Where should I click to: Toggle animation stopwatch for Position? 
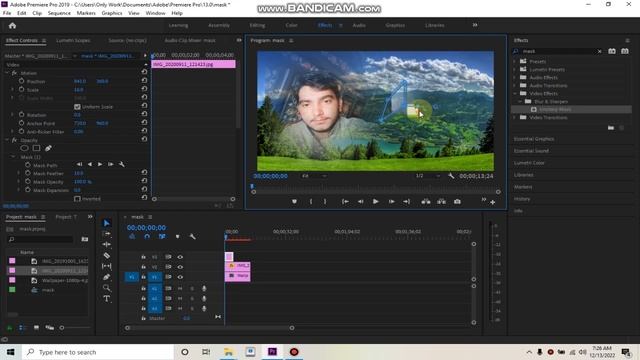[x=22, y=81]
